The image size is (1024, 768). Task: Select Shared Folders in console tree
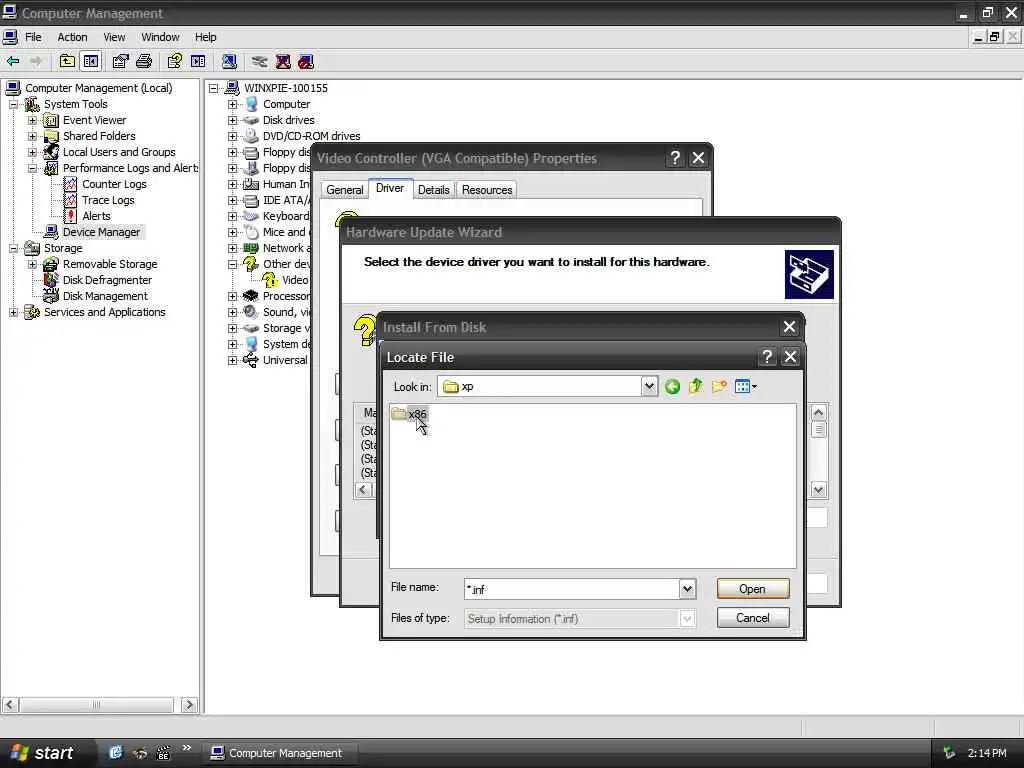click(x=99, y=136)
